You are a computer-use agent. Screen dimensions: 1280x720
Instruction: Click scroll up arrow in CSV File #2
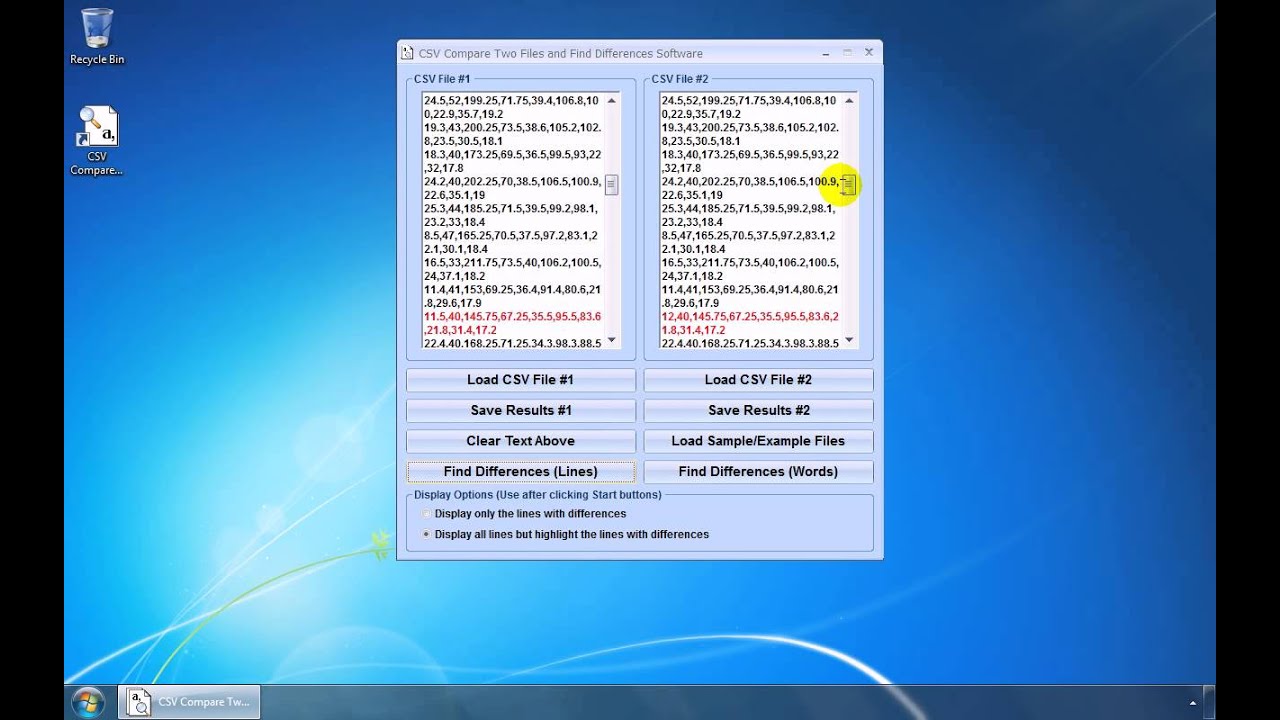tap(849, 101)
